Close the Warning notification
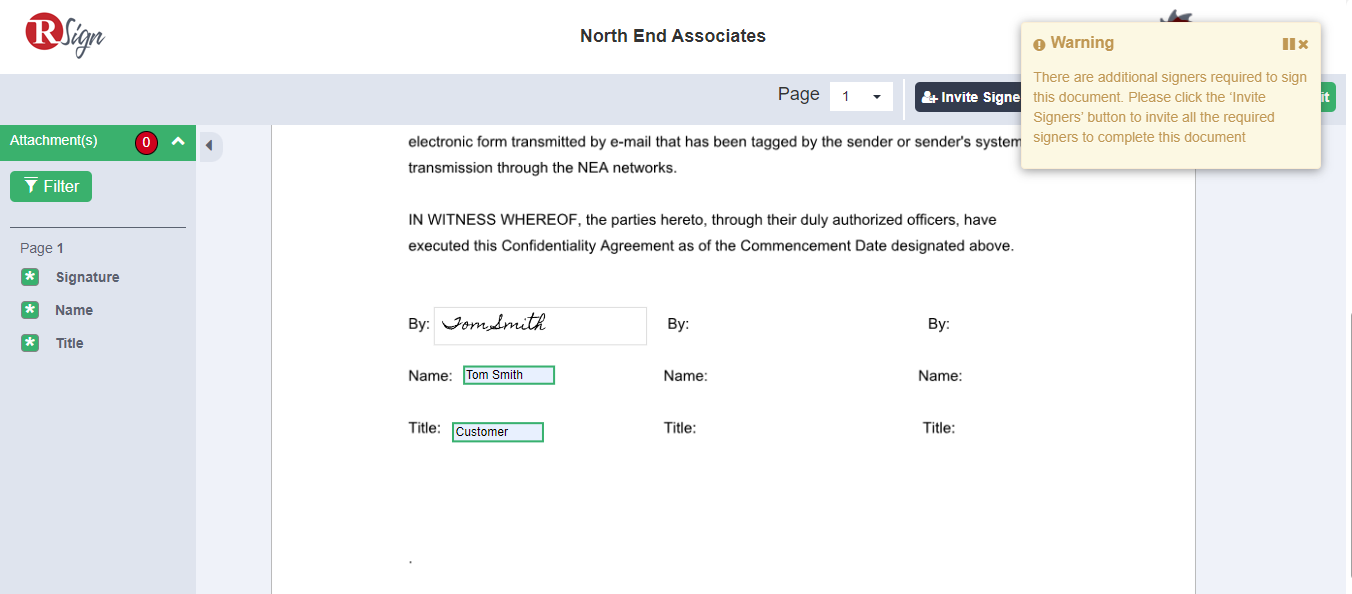The image size is (1352, 594). [1303, 44]
